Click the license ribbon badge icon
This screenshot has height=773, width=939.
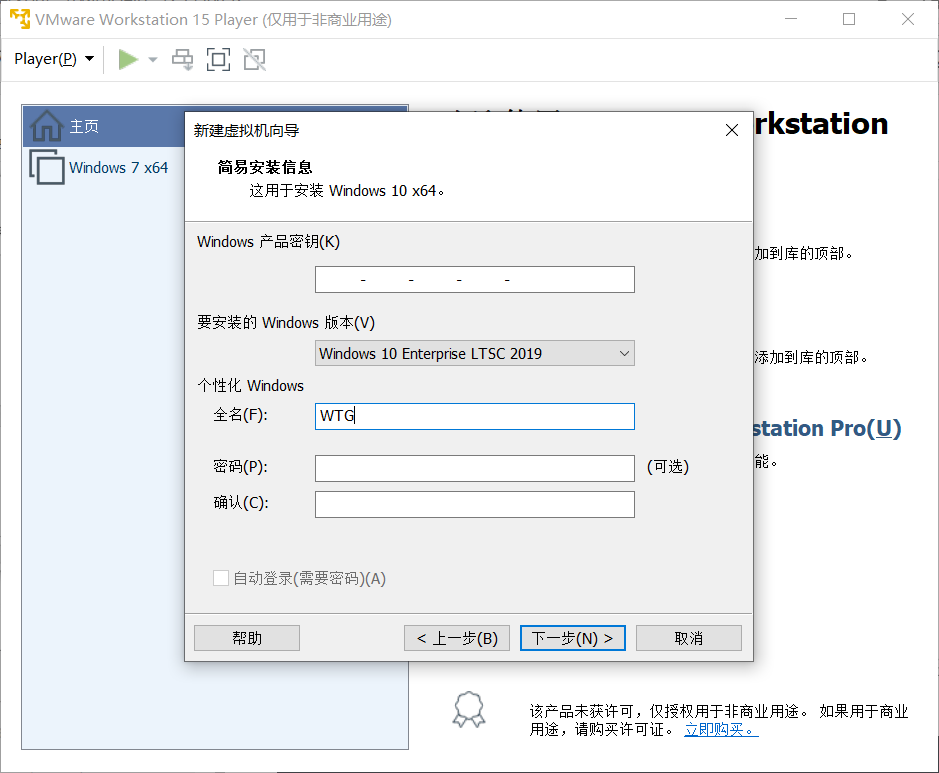pyautogui.click(x=469, y=710)
